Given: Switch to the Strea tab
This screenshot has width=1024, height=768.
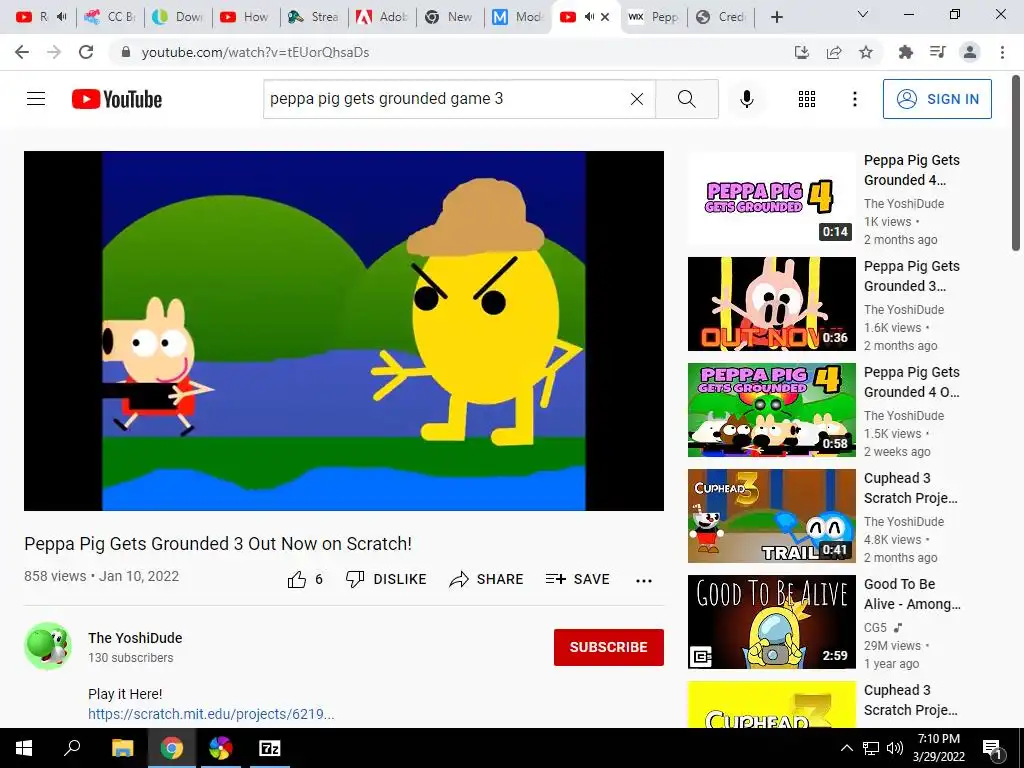Looking at the screenshot, I should pos(313,17).
